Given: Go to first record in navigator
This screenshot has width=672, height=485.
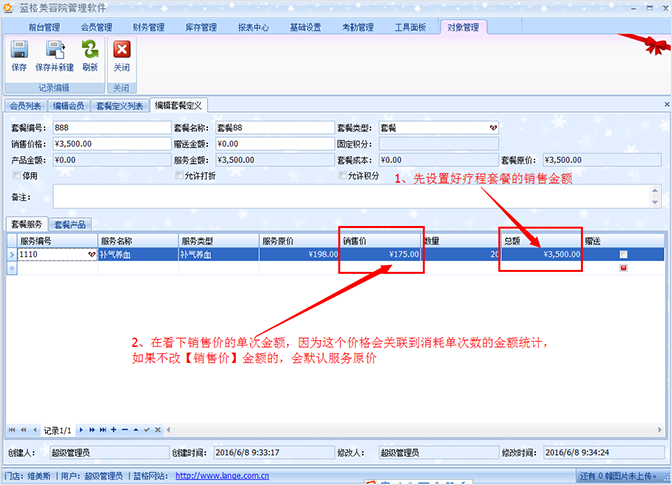Looking at the screenshot, I should [11, 429].
